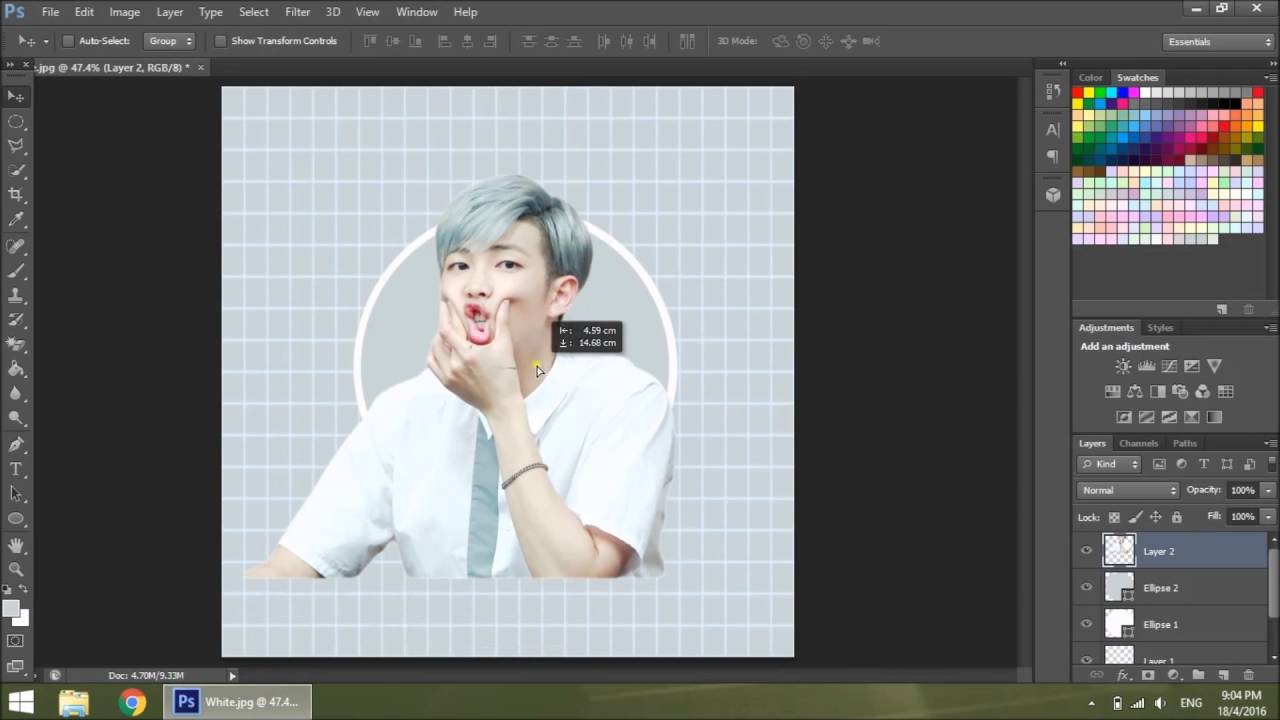Toggle Lock image pixels brush icon
1280x720 pixels.
[x=1135, y=517]
